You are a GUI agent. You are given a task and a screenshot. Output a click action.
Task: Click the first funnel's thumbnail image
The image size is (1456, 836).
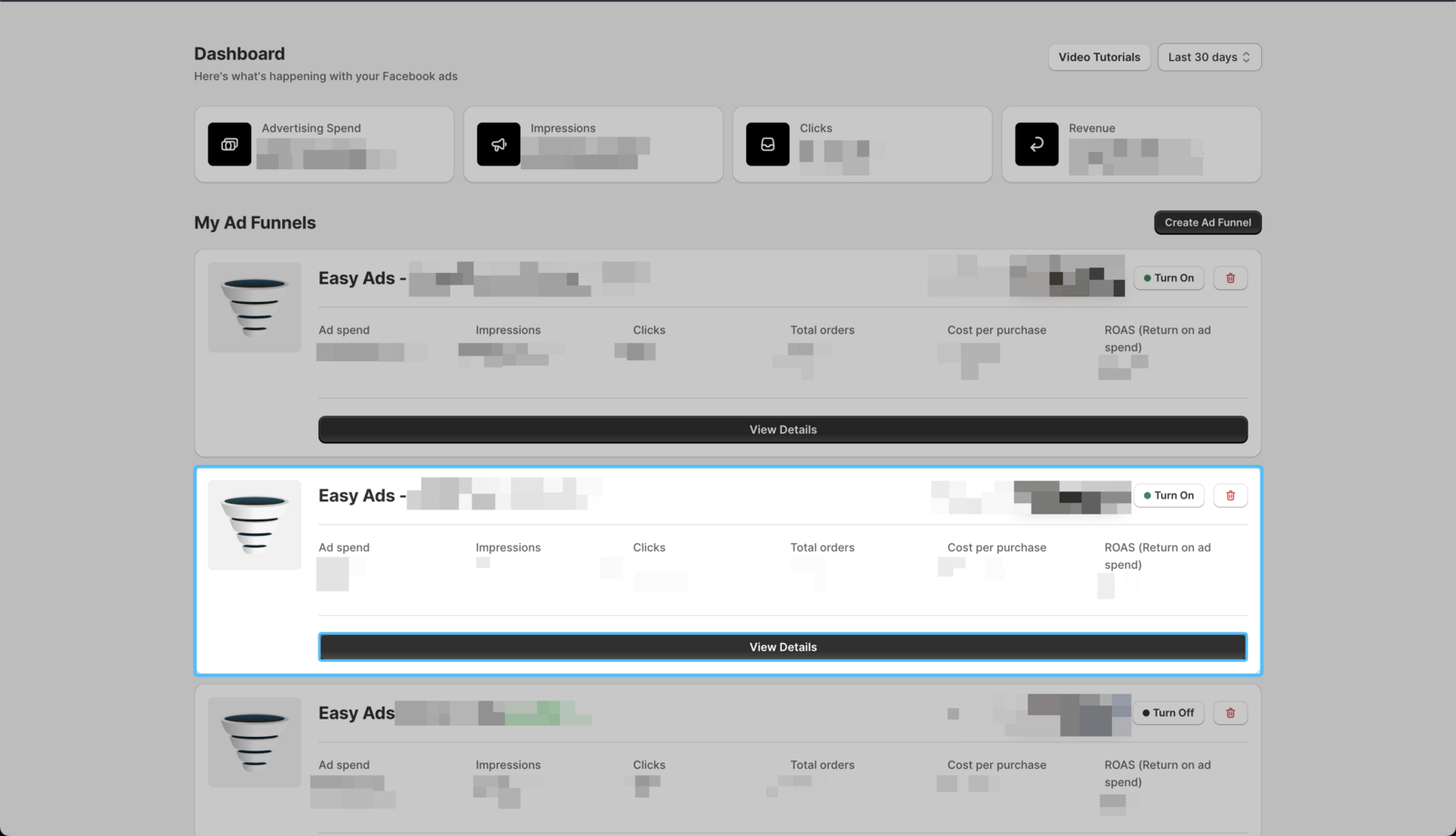tap(255, 307)
